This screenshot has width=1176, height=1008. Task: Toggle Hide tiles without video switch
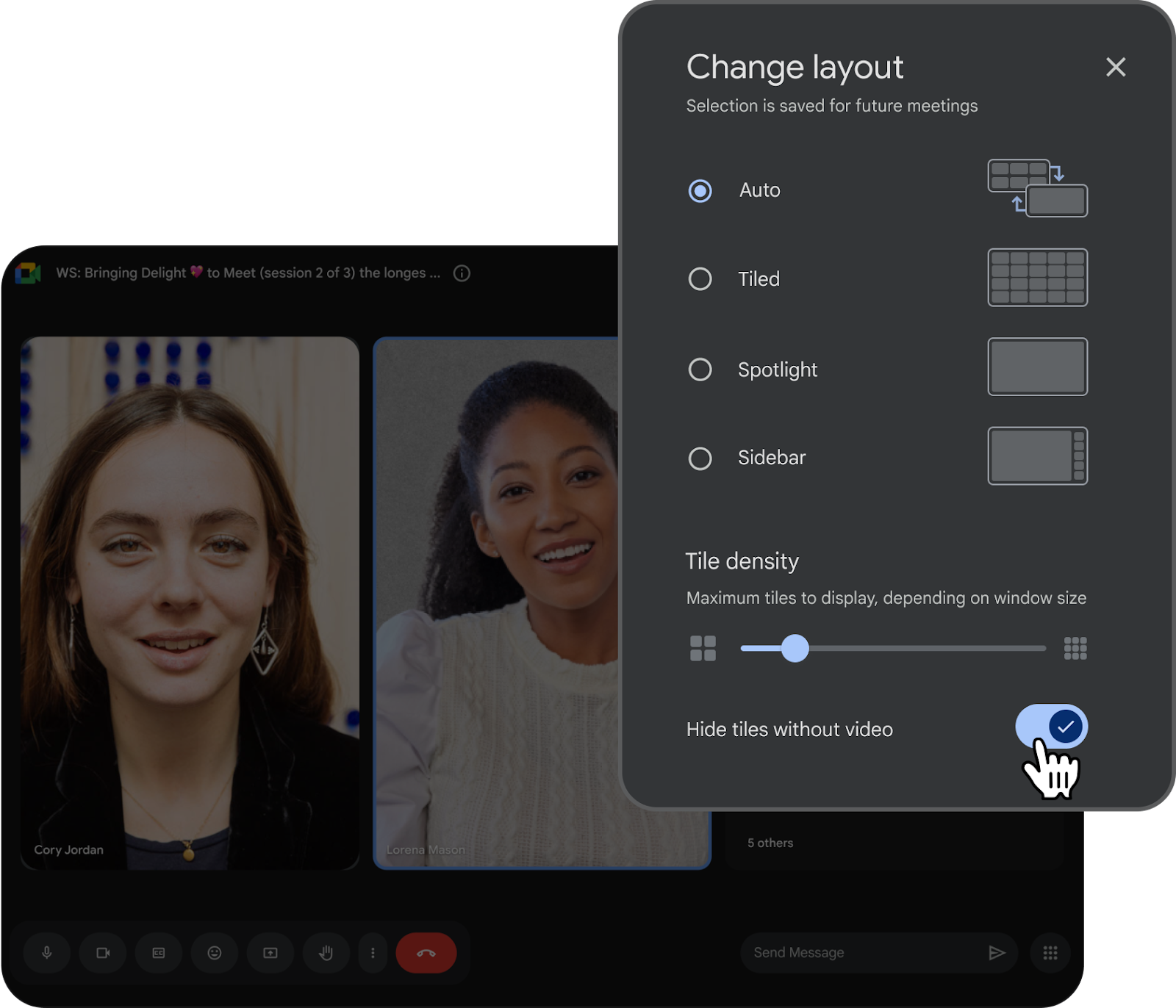pos(1052,727)
